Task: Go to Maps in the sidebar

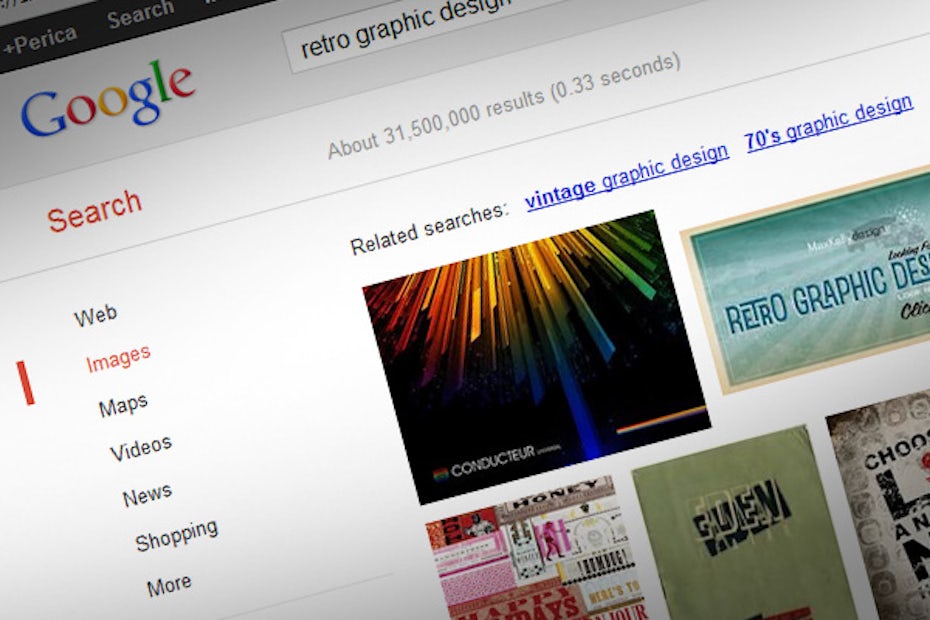Action: [123, 406]
